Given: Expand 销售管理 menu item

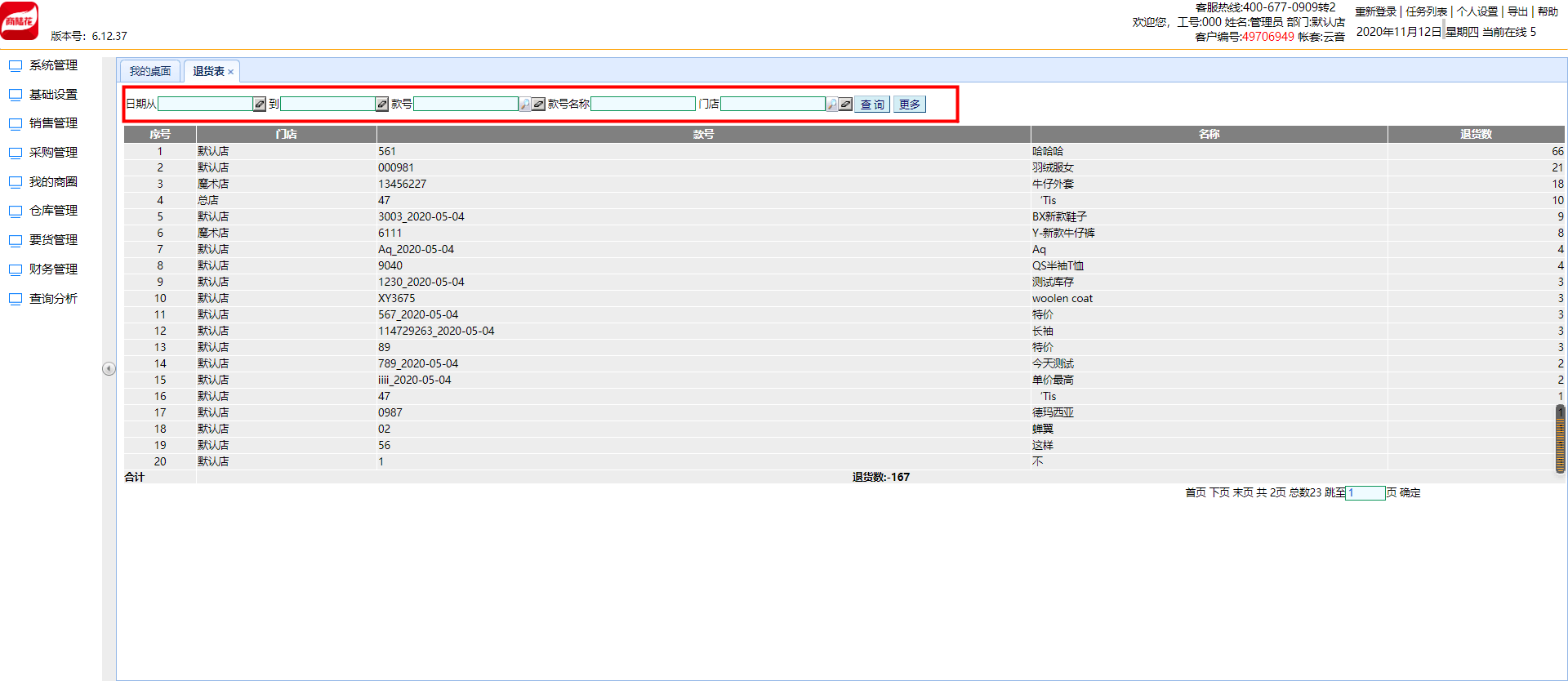Looking at the screenshot, I should pyautogui.click(x=53, y=123).
